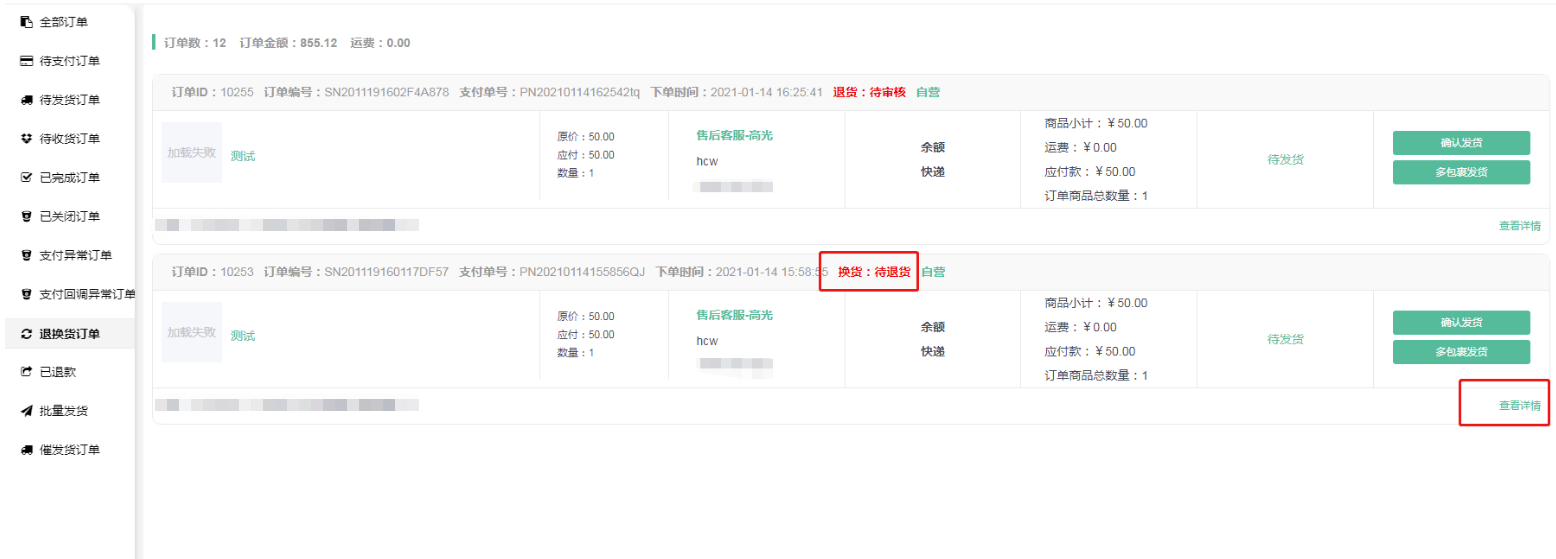Image resolution: width=1556 pixels, height=559 pixels.
Task: Click the 待收货订单 icon
Action: pos(27,139)
